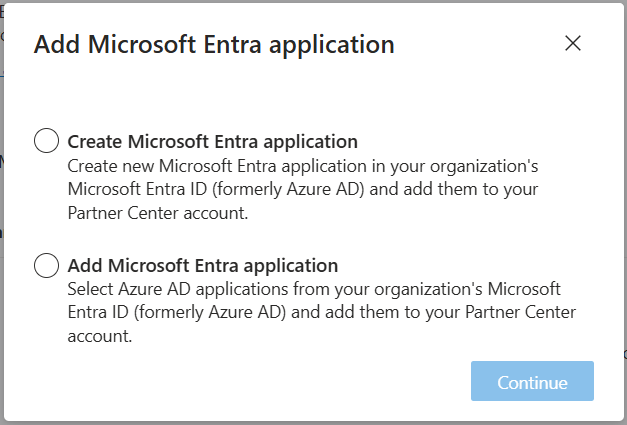The height and width of the screenshot is (425, 627).
Task: Click the 'Create Microsoft Entra application' option label
Action: (x=212, y=142)
